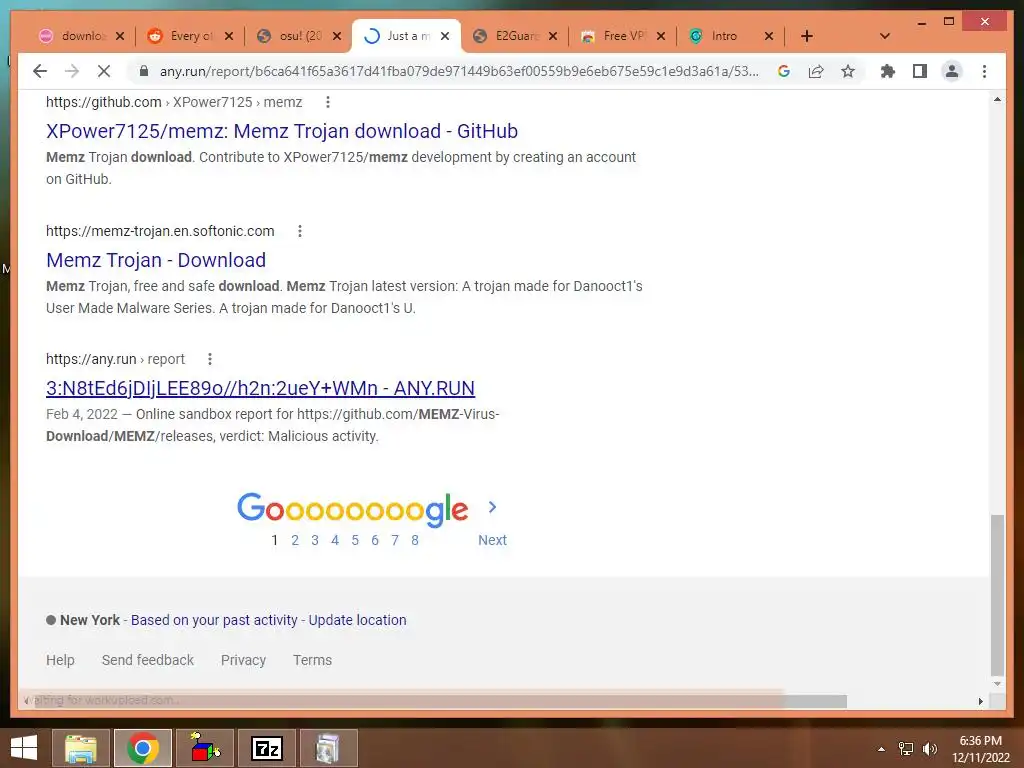The height and width of the screenshot is (768, 1024).
Task: Go to results page 5
Action: coord(355,540)
